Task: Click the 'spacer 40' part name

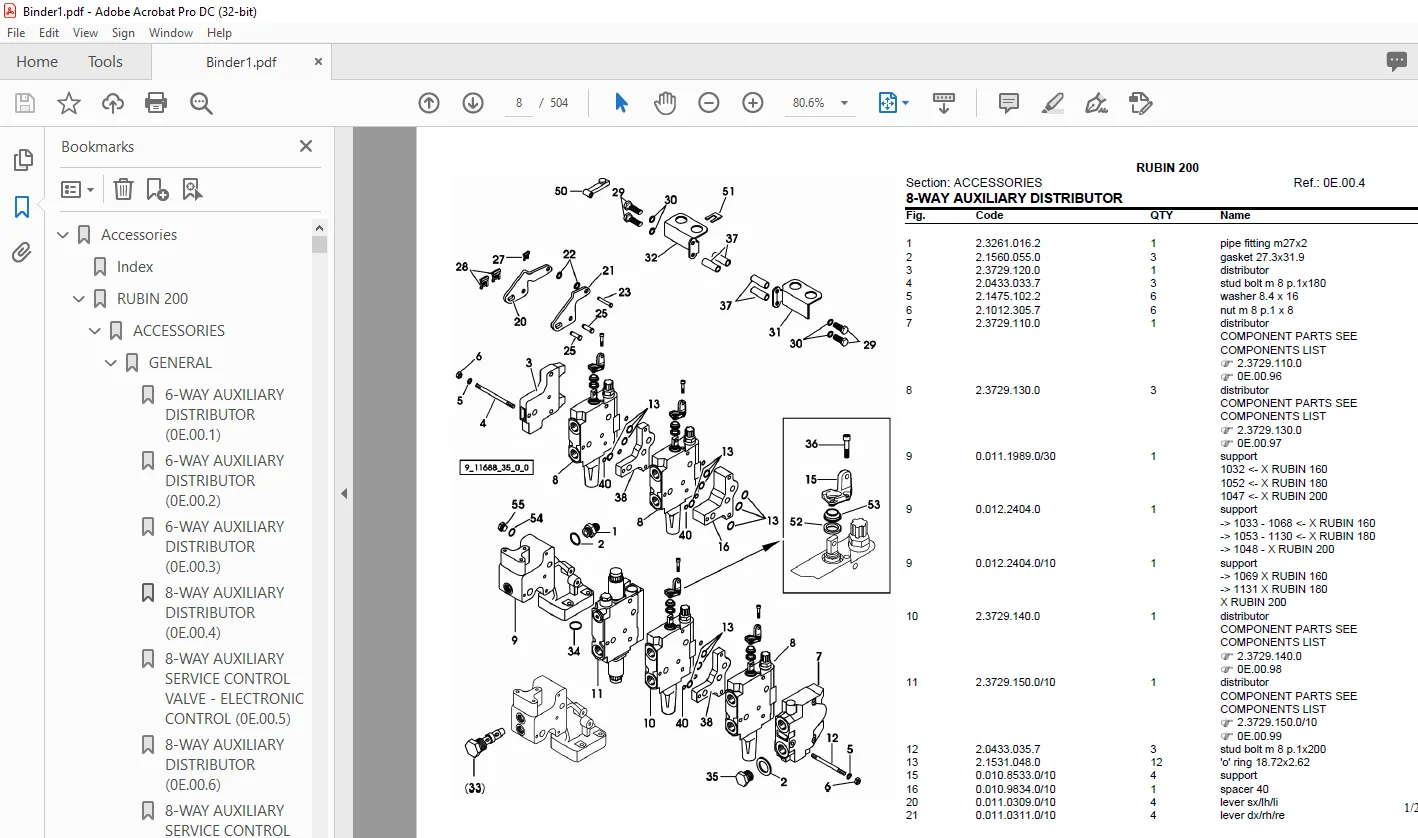Action: pos(1242,789)
